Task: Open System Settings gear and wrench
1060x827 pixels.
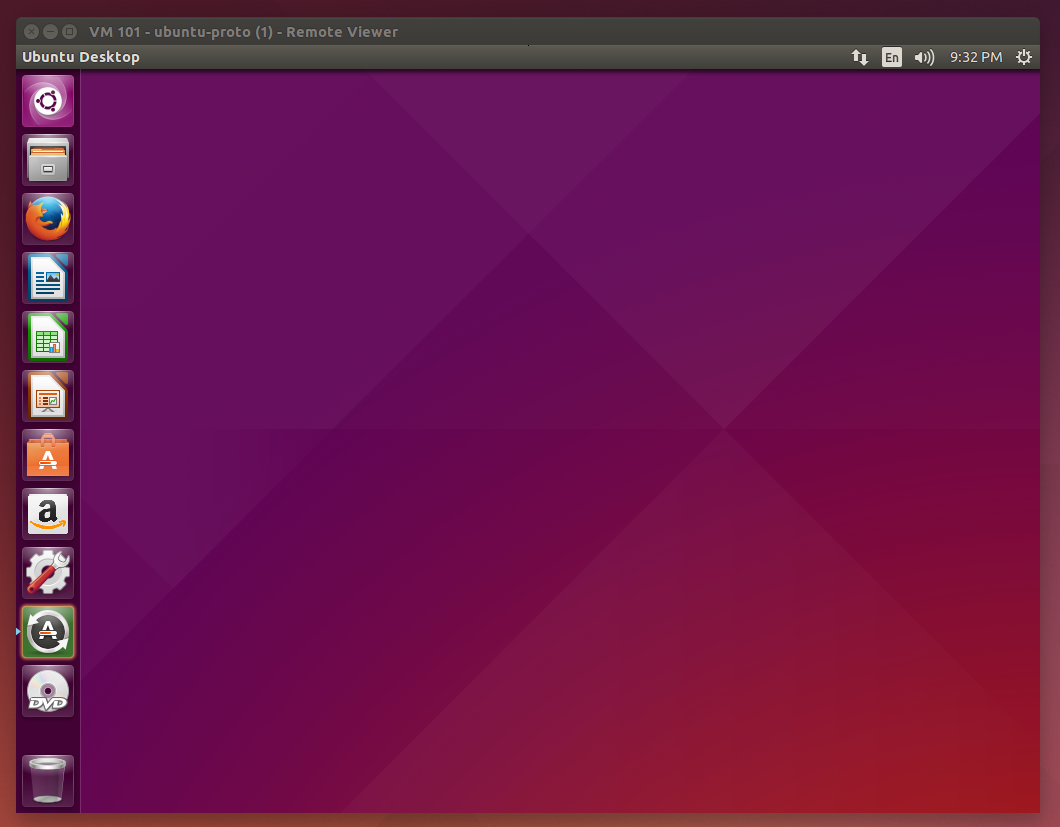Action: coord(48,573)
